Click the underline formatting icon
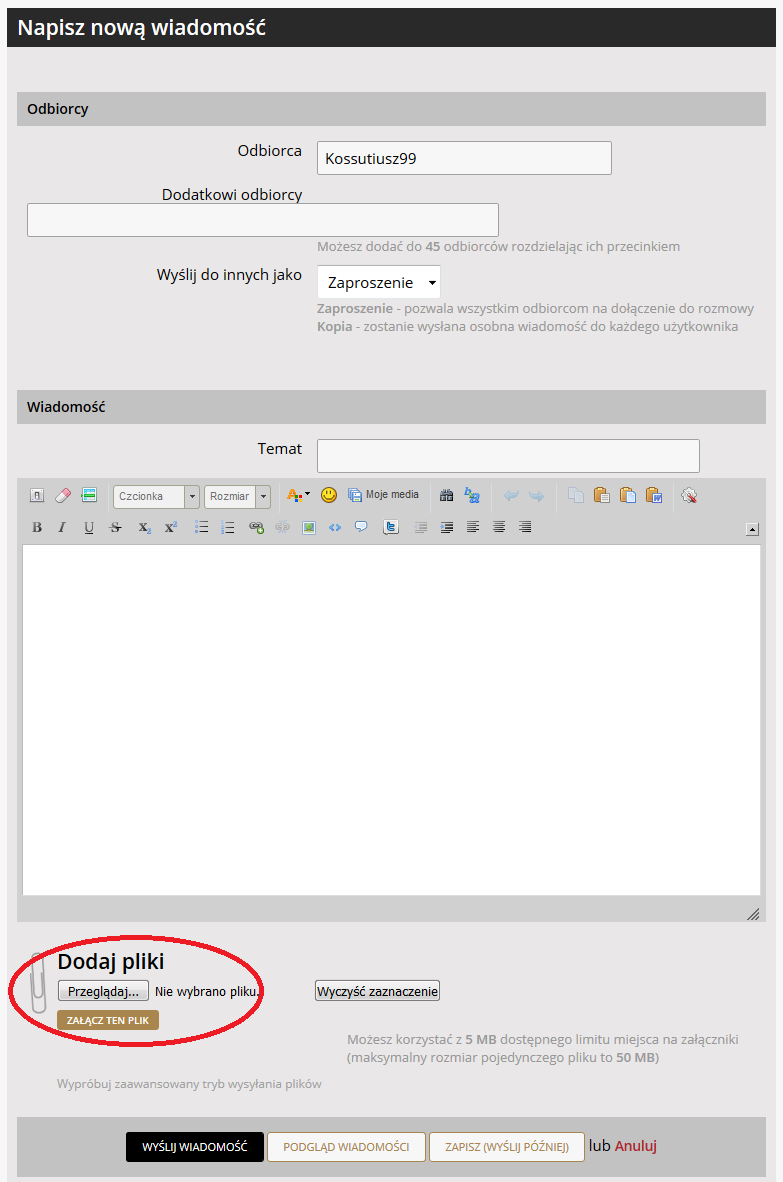The image size is (783, 1182). [x=89, y=527]
